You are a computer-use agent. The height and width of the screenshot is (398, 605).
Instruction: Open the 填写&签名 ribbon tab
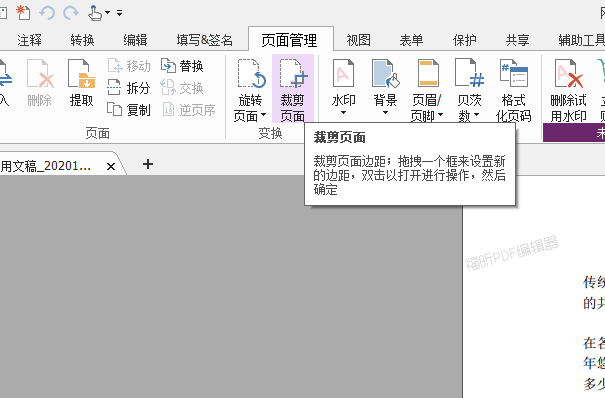click(x=204, y=40)
